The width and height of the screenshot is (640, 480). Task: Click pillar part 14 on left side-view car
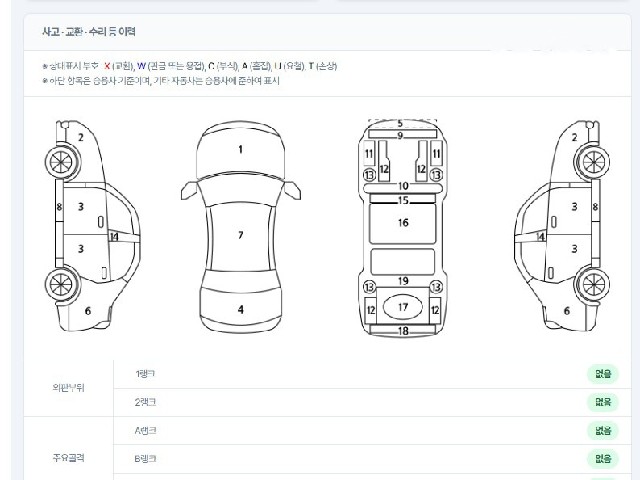pos(114,236)
